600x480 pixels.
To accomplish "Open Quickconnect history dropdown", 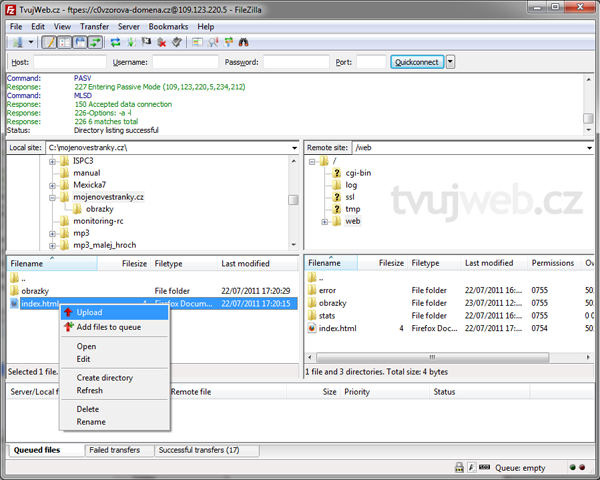I will [x=450, y=62].
